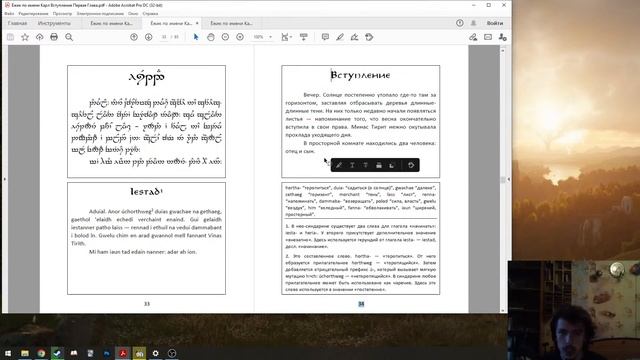
Task: Click page number 33 at bottom
Action: [147, 304]
